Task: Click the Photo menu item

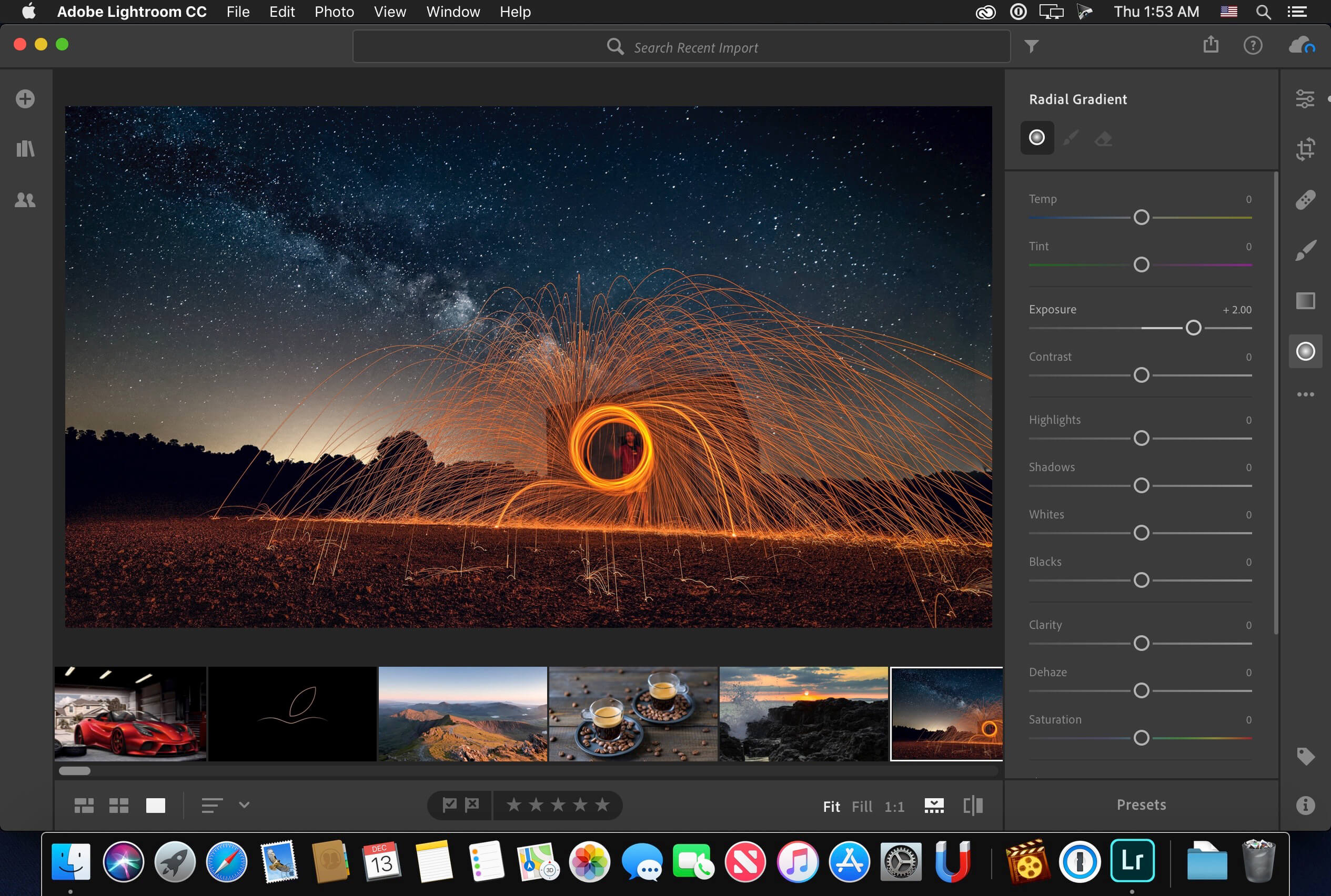Action: [x=333, y=12]
